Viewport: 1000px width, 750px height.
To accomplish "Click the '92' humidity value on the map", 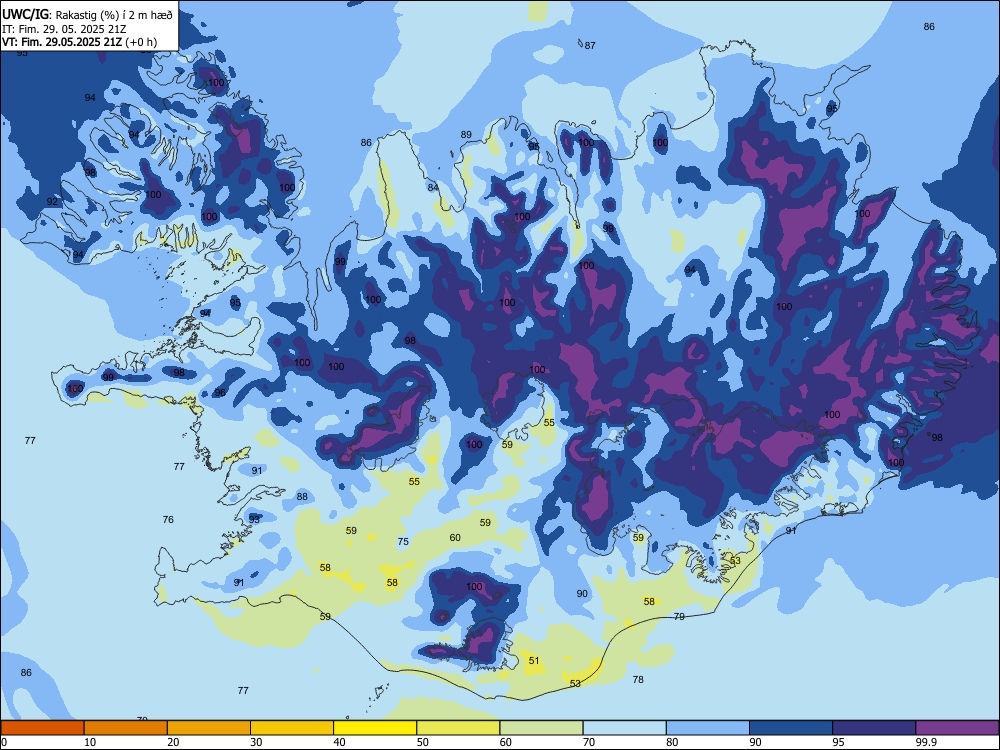I will (x=52, y=202).
